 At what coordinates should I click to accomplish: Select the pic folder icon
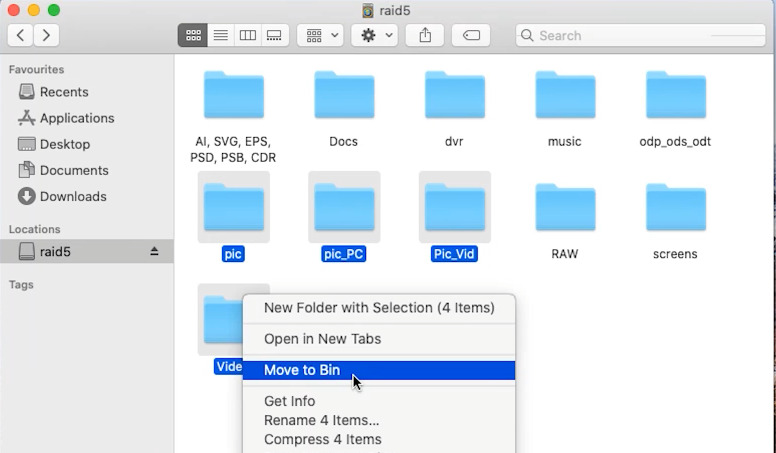point(234,207)
